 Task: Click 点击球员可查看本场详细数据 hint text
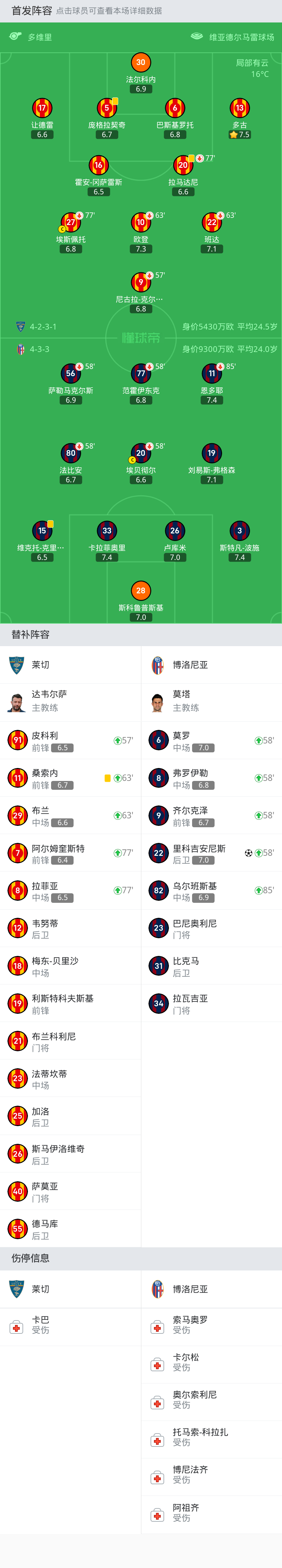pyautogui.click(x=109, y=11)
